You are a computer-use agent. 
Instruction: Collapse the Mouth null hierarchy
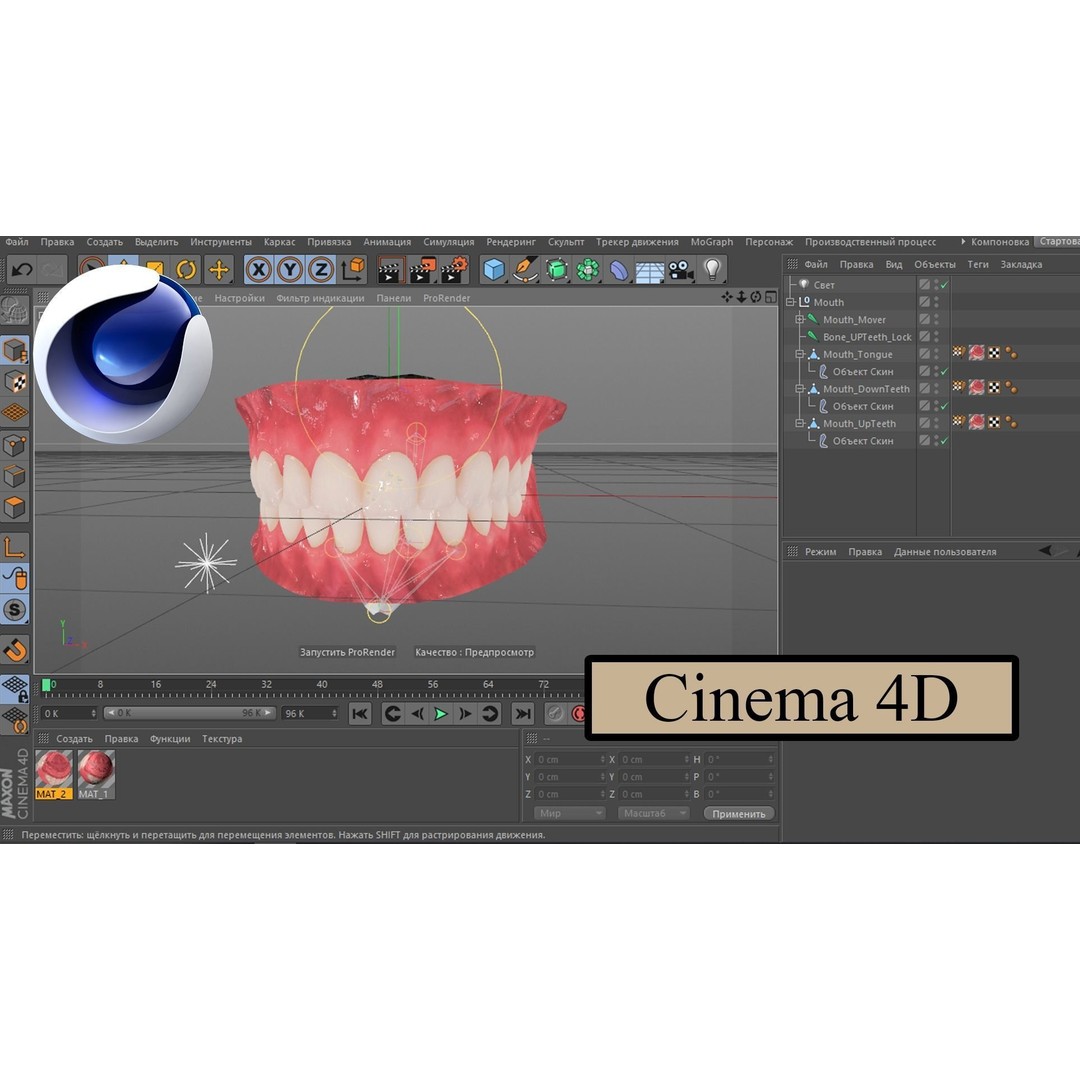coord(791,302)
